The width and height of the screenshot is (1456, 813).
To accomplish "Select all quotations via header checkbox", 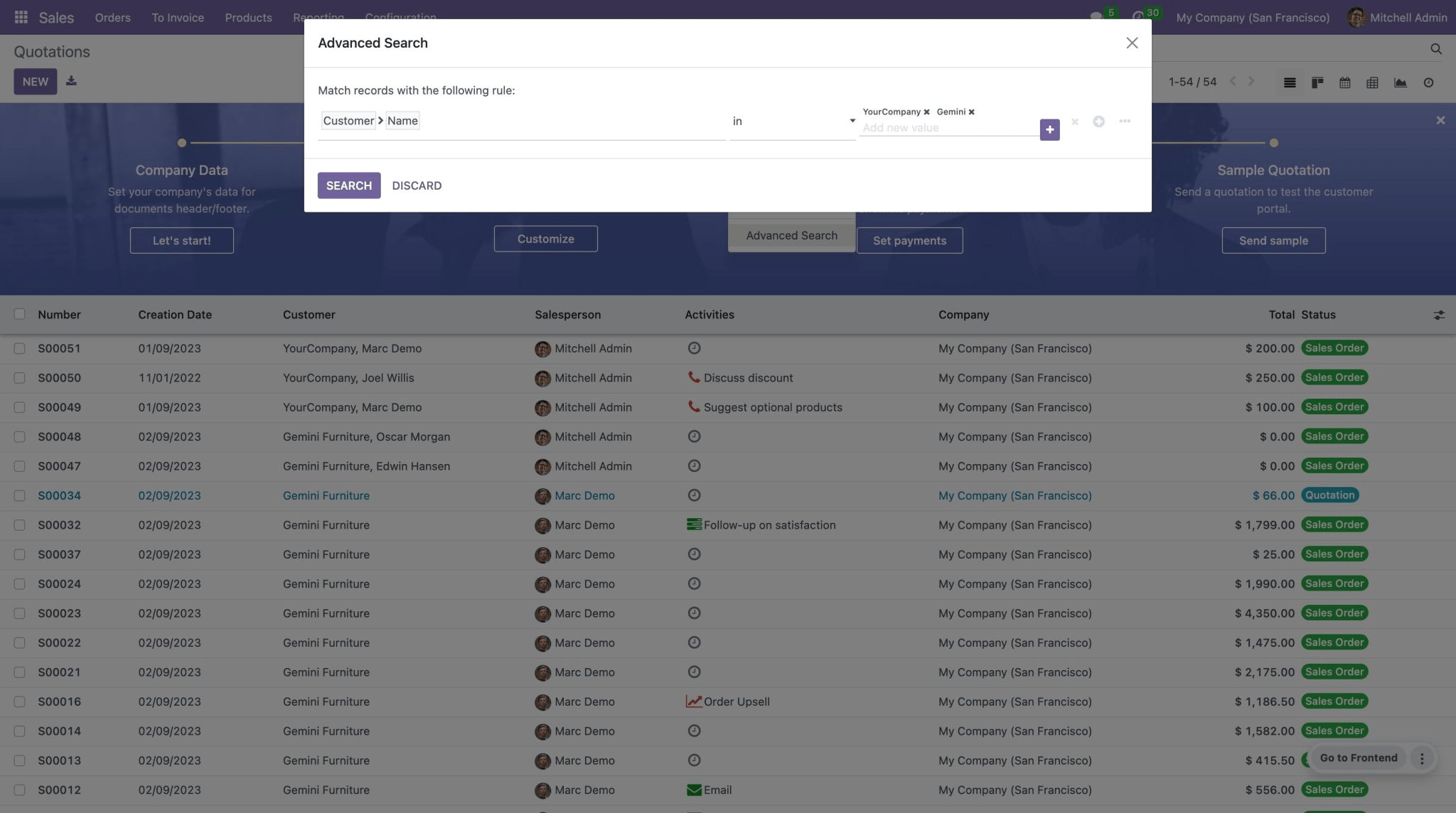I will 19,313.
